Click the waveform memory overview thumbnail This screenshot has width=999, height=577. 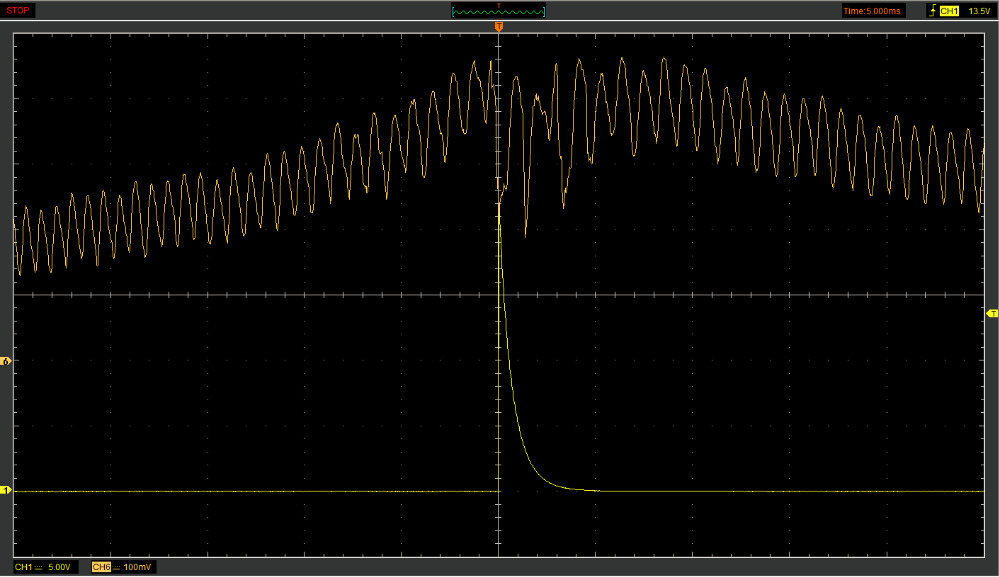pyautogui.click(x=498, y=12)
